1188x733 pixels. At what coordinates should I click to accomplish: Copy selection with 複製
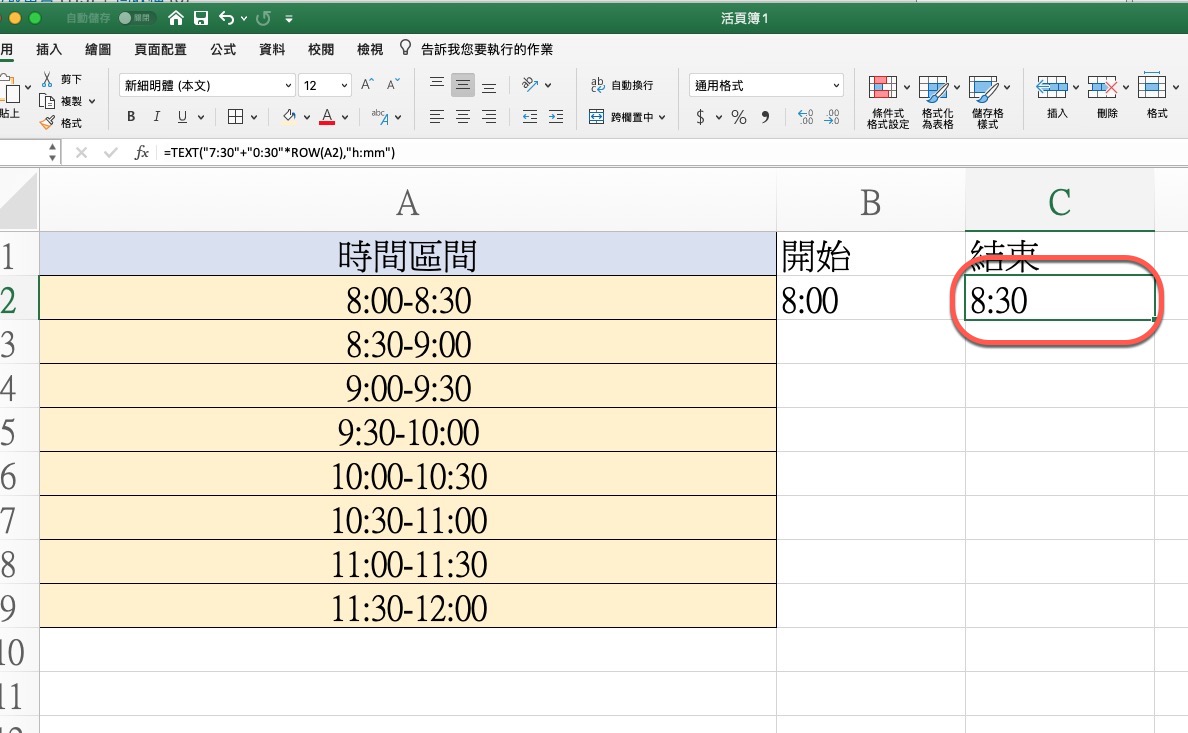[x=62, y=101]
